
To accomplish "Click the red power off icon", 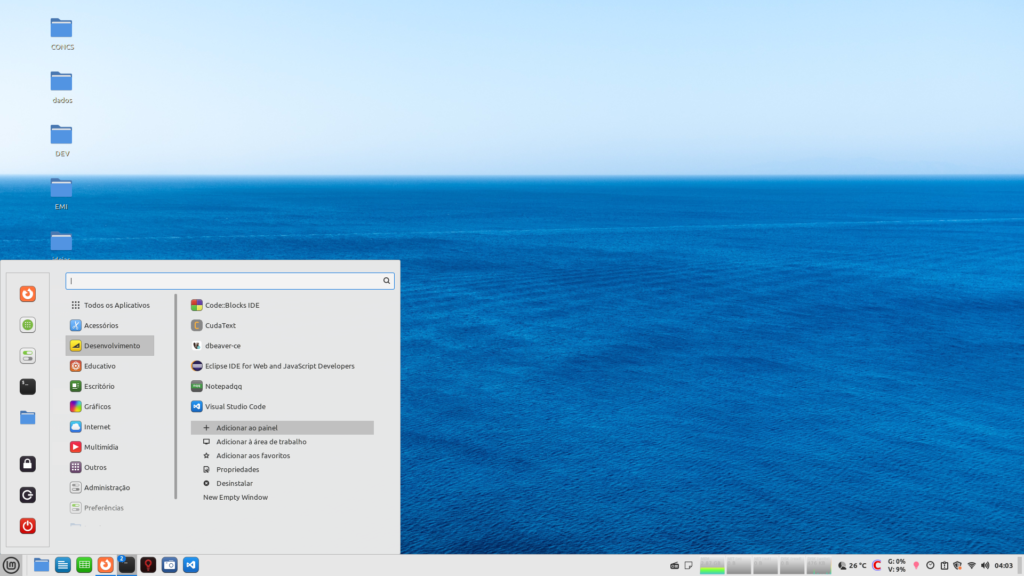I will click(28, 525).
